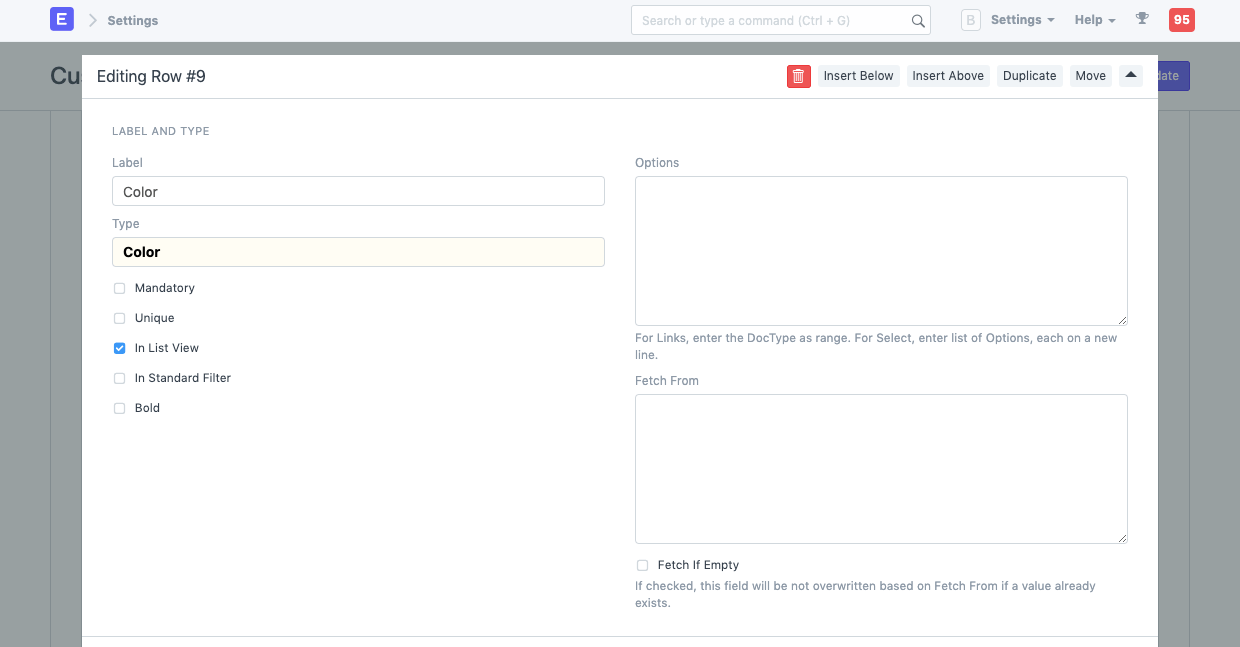The width and height of the screenshot is (1240, 647).
Task: Delete this row with the red trash icon
Action: 798,75
